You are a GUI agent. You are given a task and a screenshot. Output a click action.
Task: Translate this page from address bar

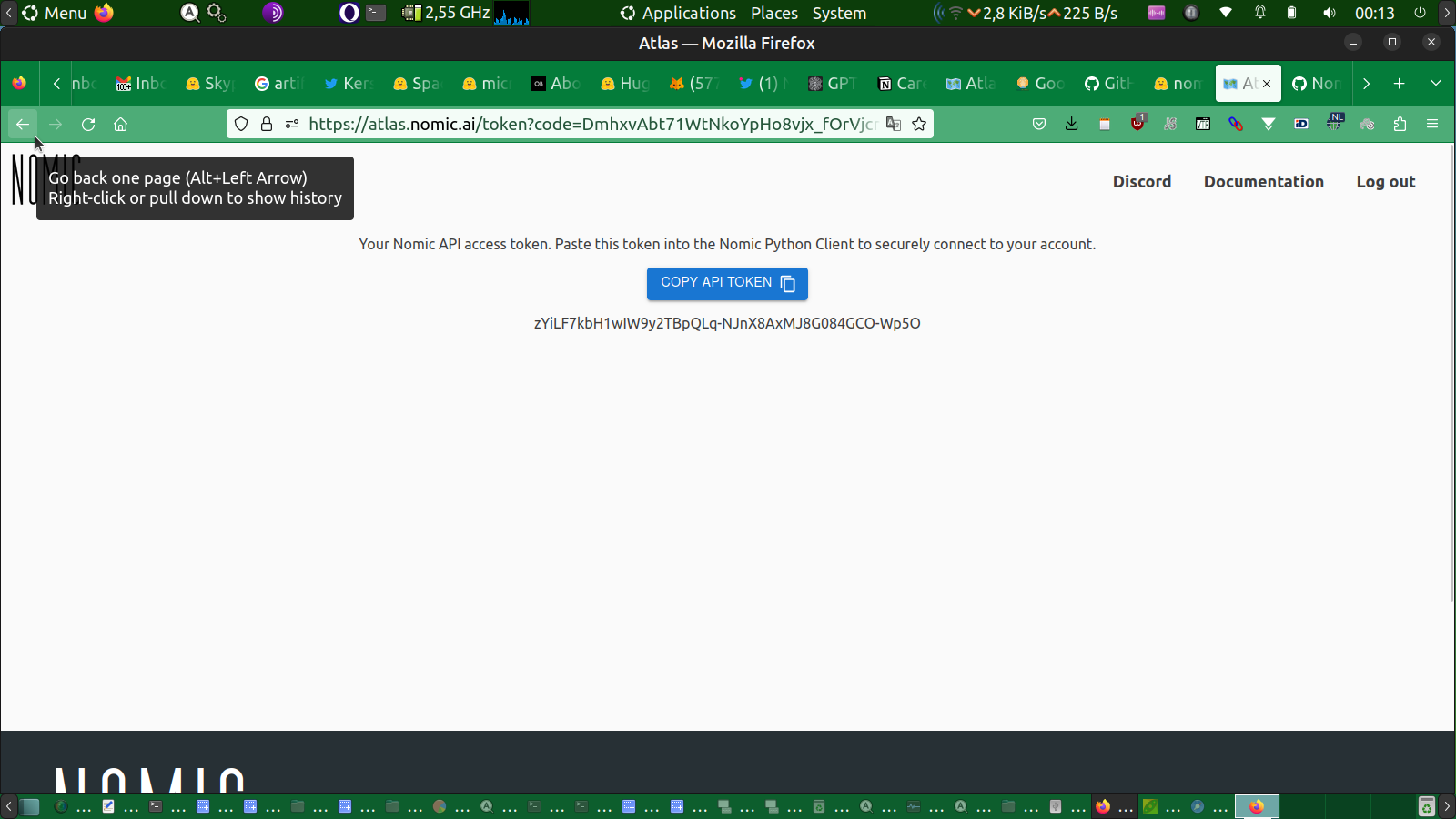click(x=894, y=125)
